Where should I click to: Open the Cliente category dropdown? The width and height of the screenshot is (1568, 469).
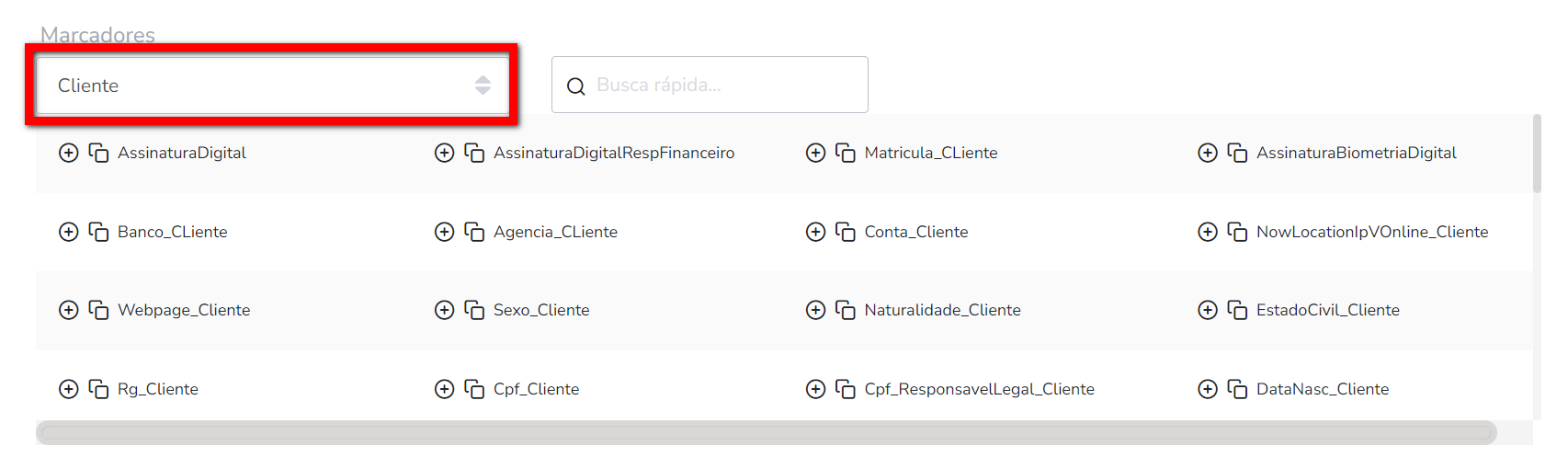tap(272, 86)
